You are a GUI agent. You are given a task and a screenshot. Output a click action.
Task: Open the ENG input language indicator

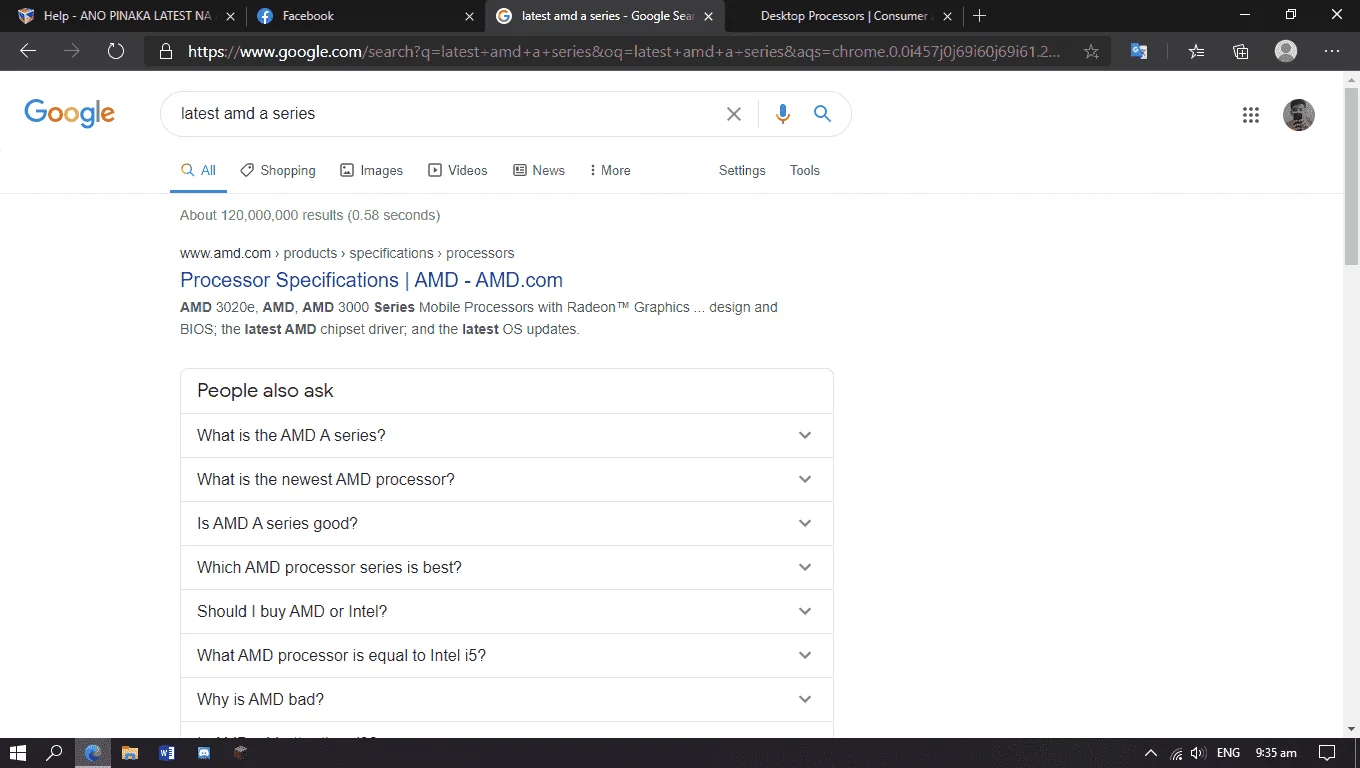[1229, 753]
